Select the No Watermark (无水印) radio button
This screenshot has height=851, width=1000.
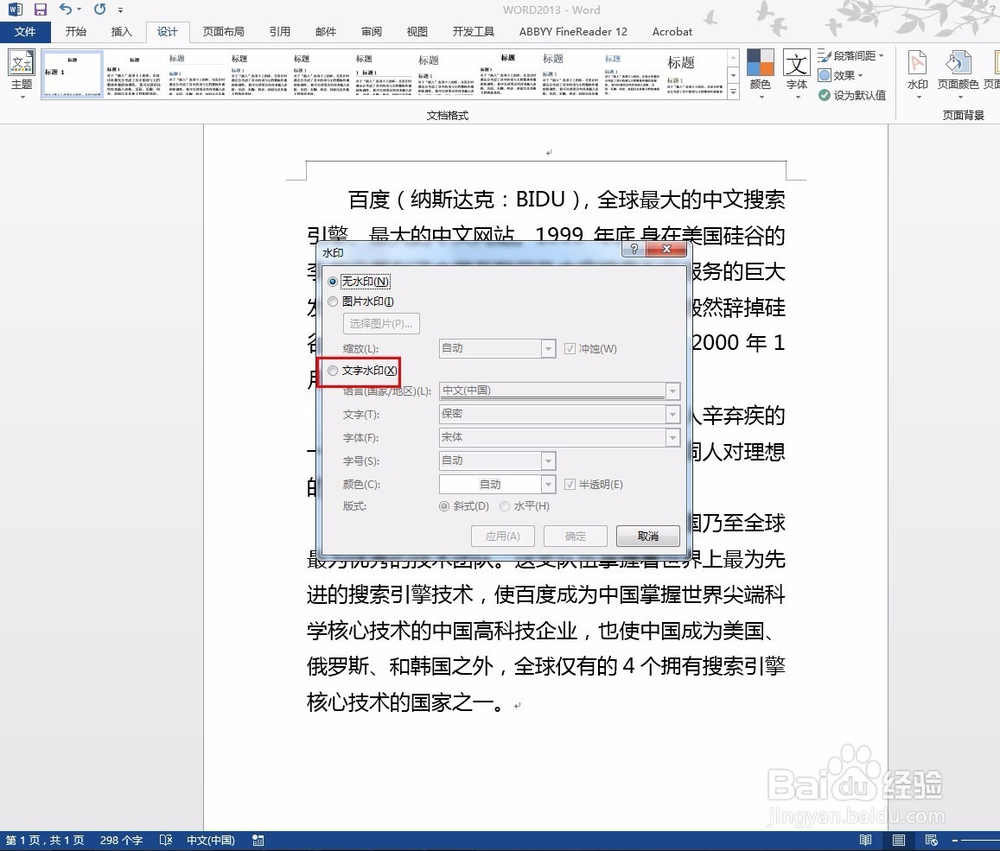[x=332, y=281]
